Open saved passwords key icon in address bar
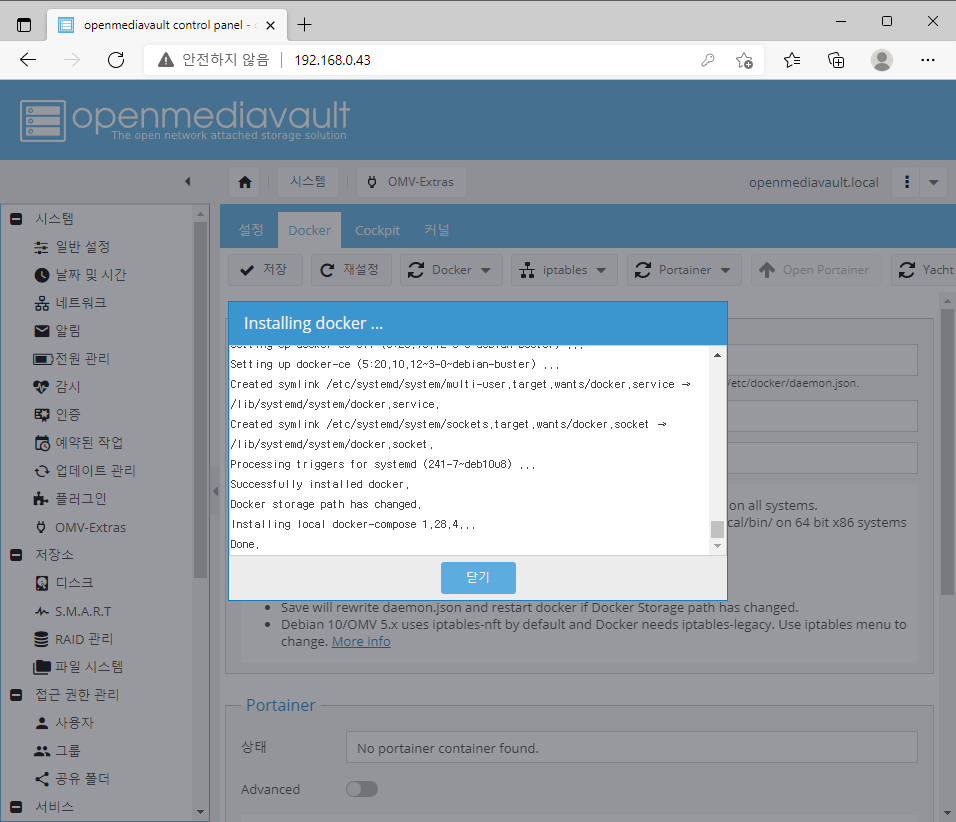The height and width of the screenshot is (822, 956). click(707, 60)
